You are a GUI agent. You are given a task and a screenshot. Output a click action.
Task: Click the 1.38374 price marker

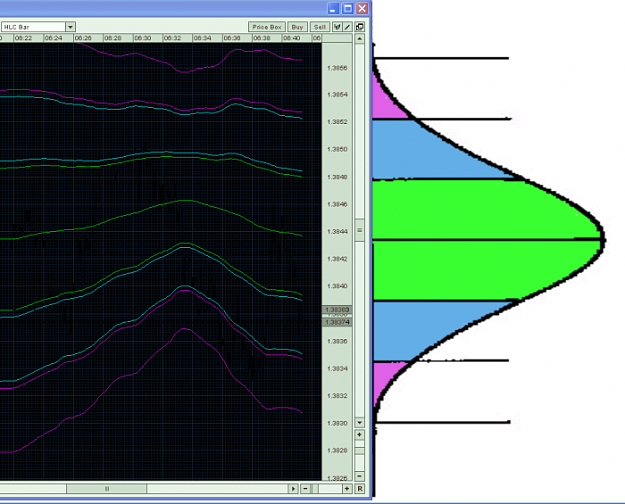coord(337,322)
